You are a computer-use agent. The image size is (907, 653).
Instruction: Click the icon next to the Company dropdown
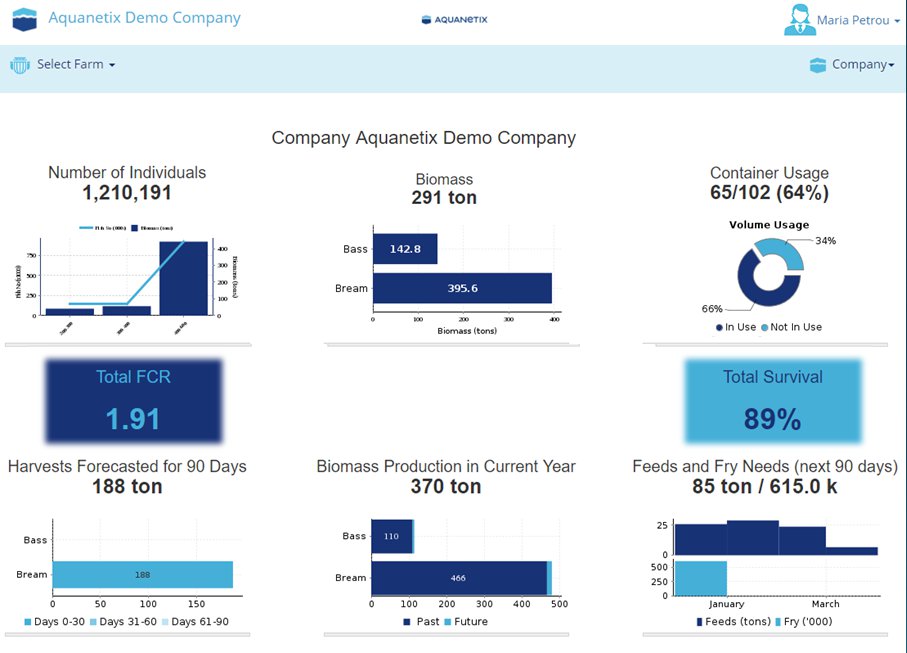[x=818, y=65]
